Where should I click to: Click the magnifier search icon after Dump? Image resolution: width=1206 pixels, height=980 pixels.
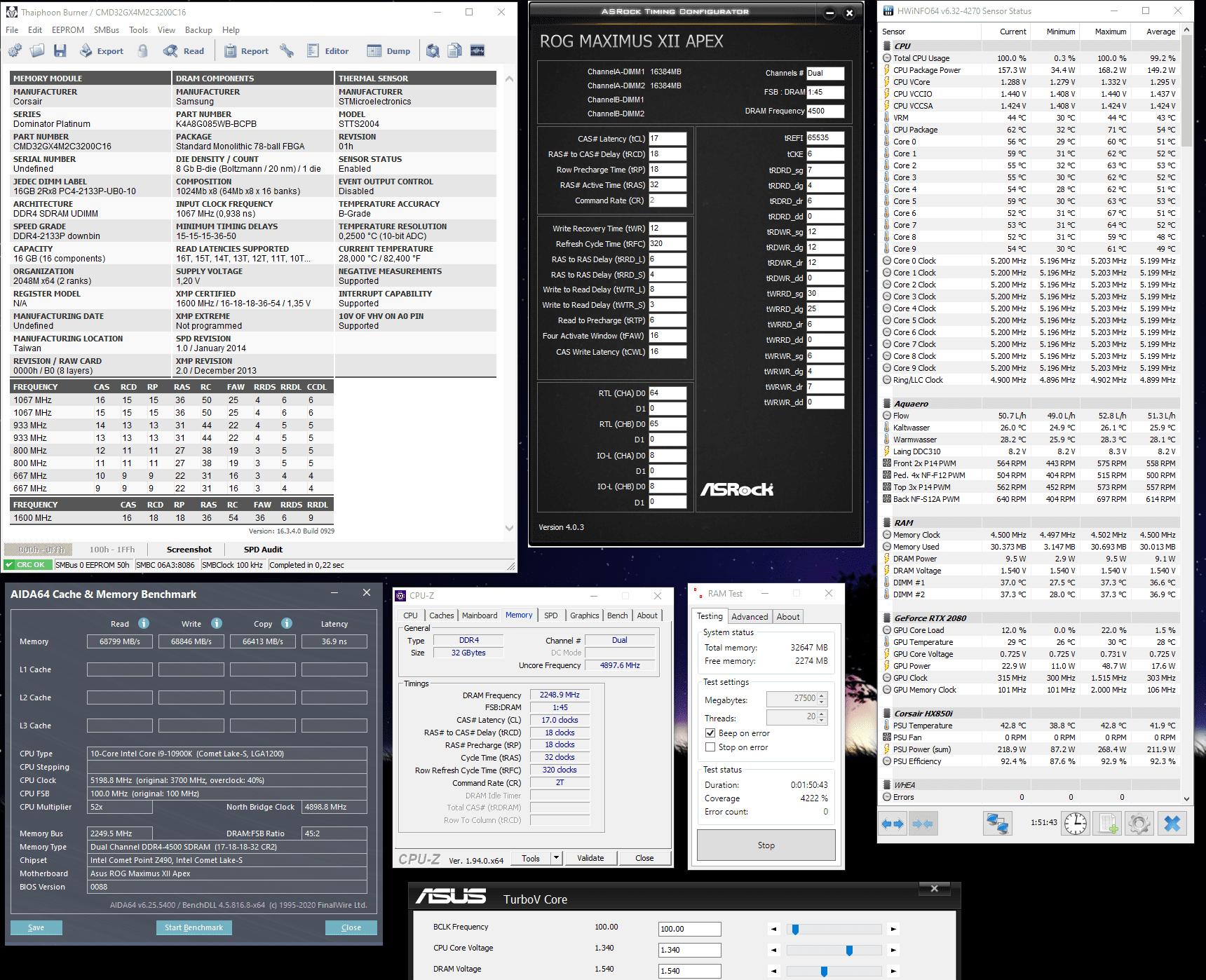click(x=433, y=51)
